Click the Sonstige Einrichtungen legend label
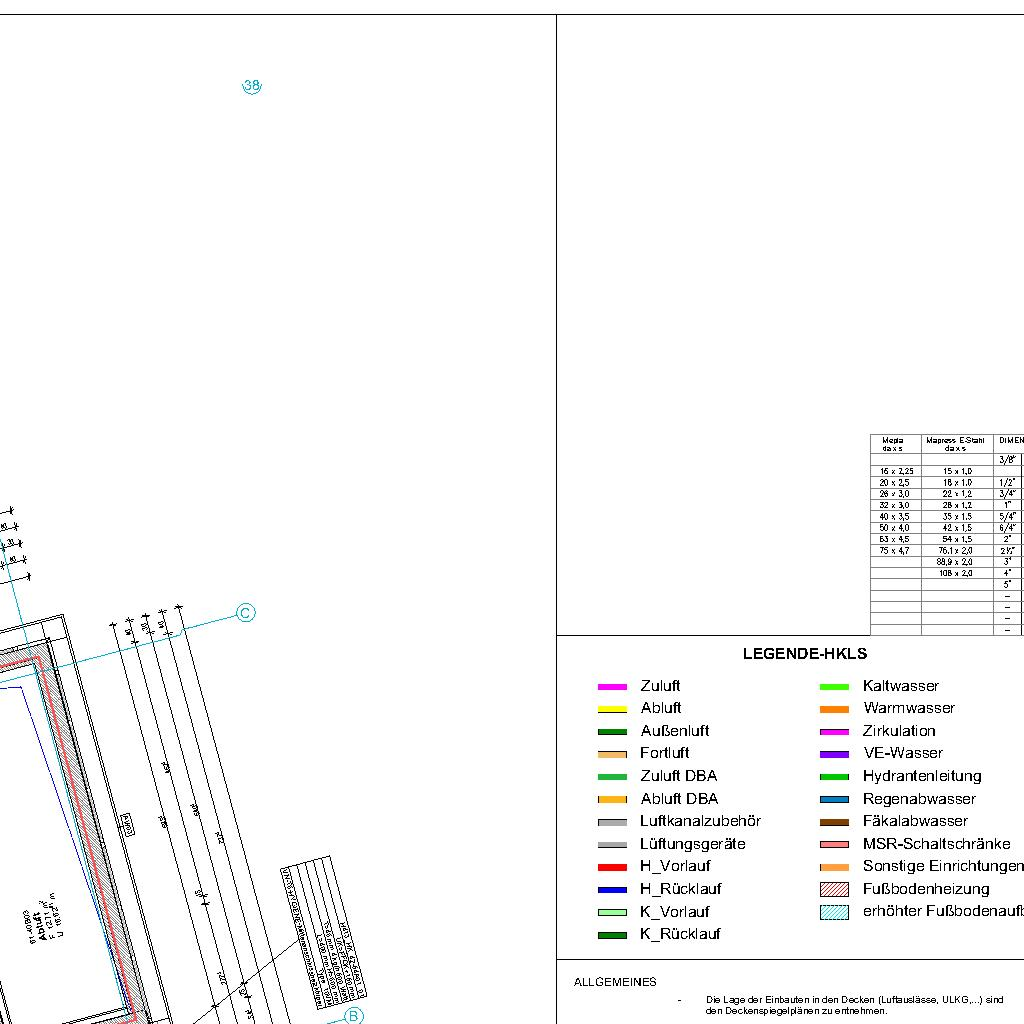 [943, 866]
